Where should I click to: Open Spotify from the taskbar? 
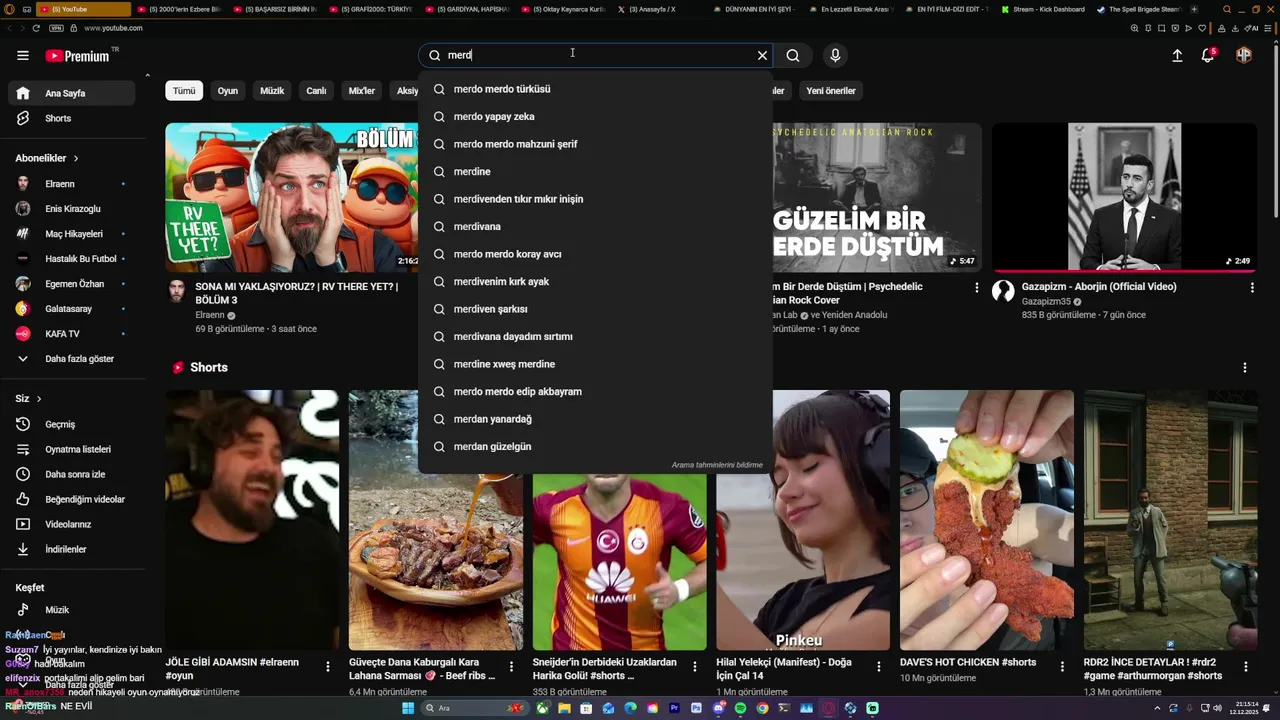(x=740, y=708)
